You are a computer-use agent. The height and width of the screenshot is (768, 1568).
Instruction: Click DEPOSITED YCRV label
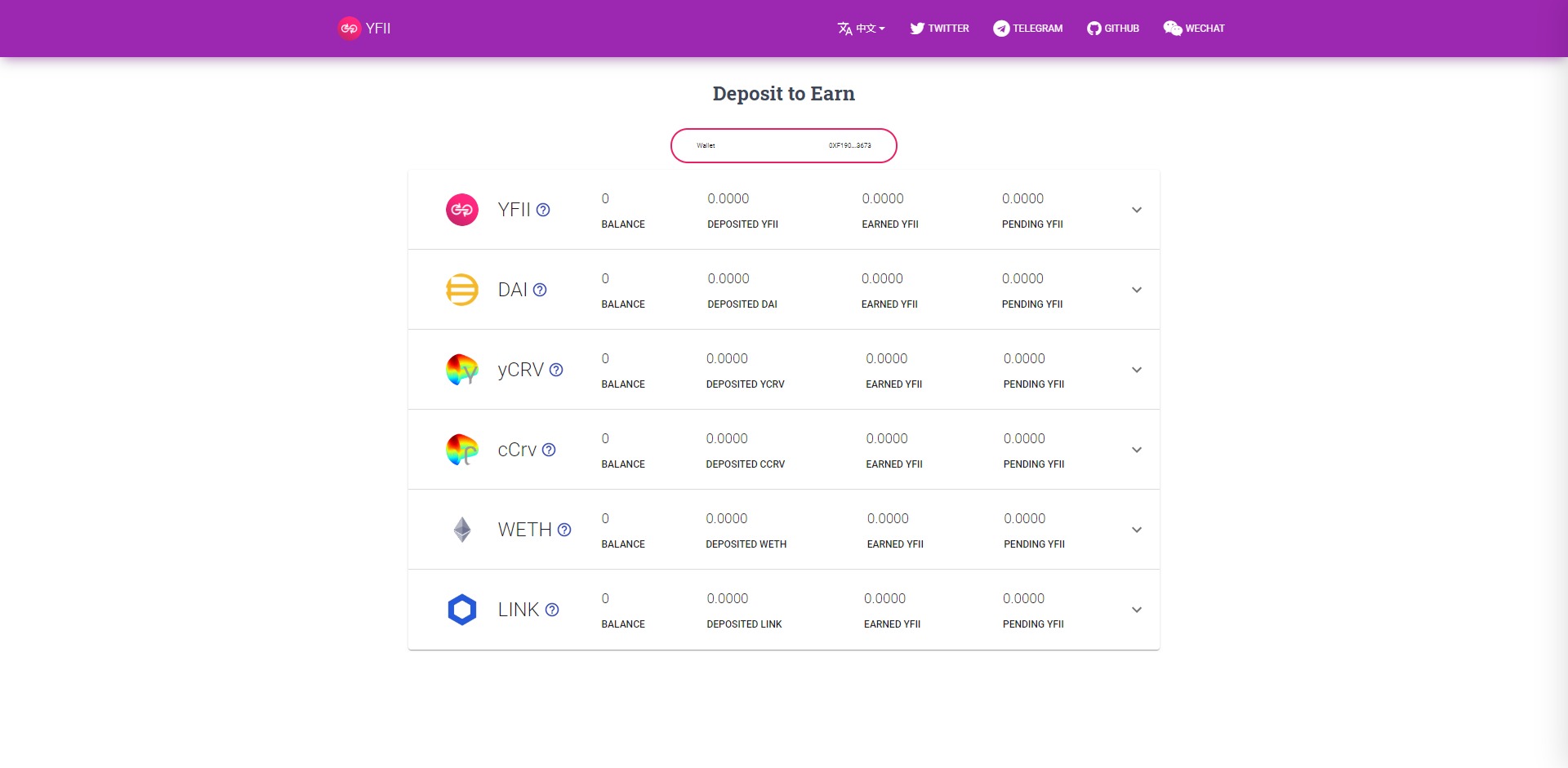pos(745,384)
